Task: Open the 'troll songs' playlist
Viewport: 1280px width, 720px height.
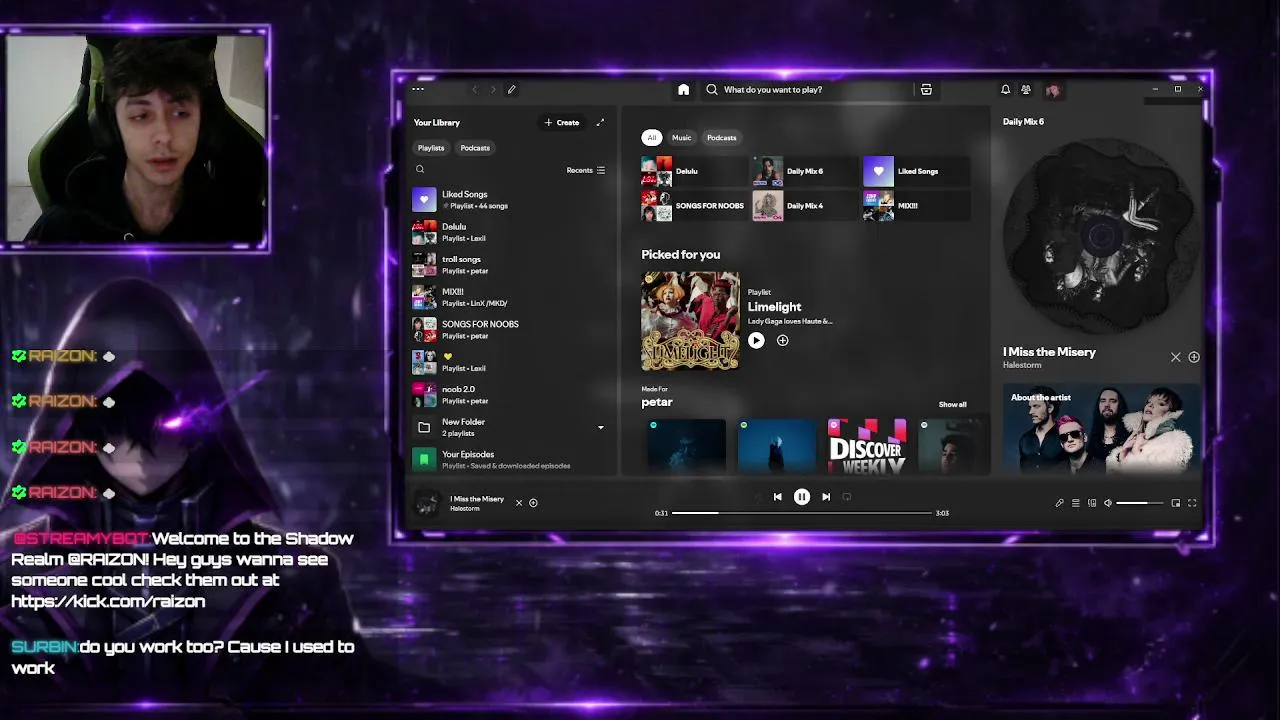Action: point(510,264)
